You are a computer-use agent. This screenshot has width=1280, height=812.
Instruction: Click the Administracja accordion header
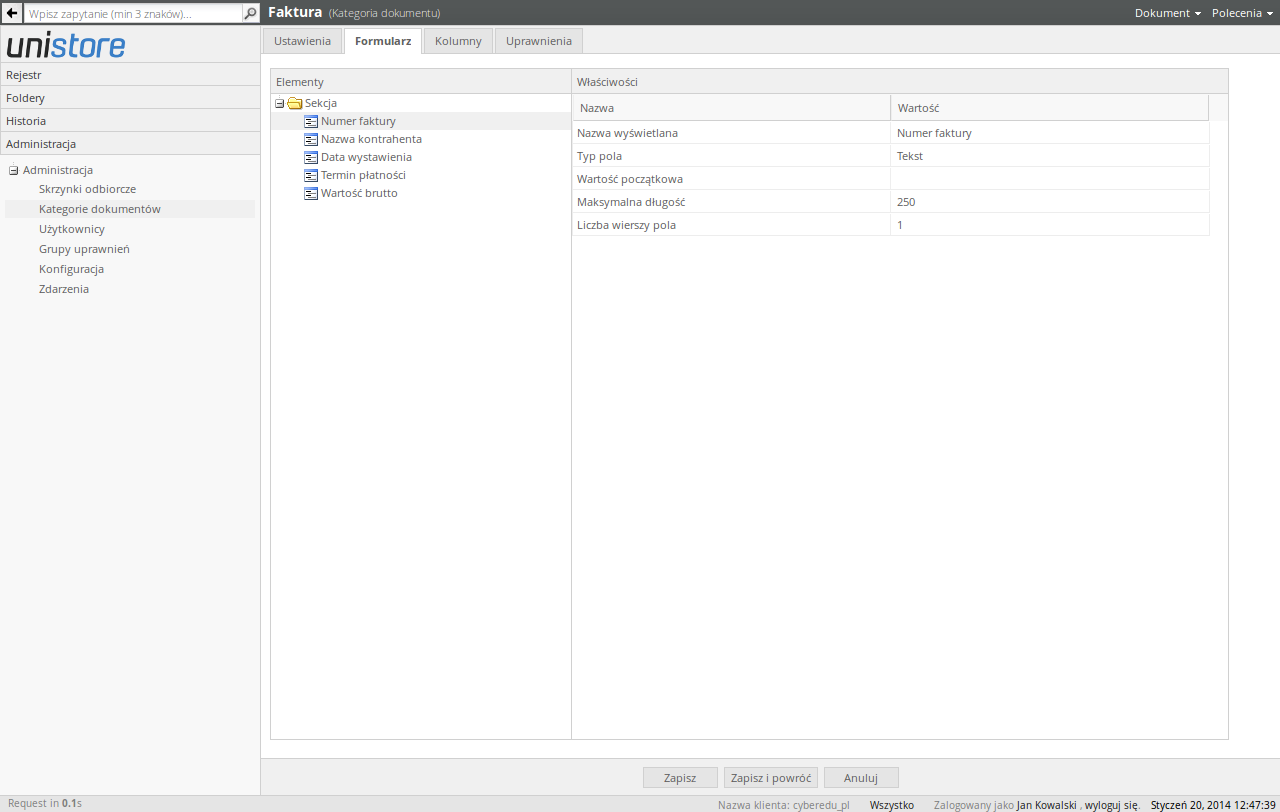pos(130,144)
